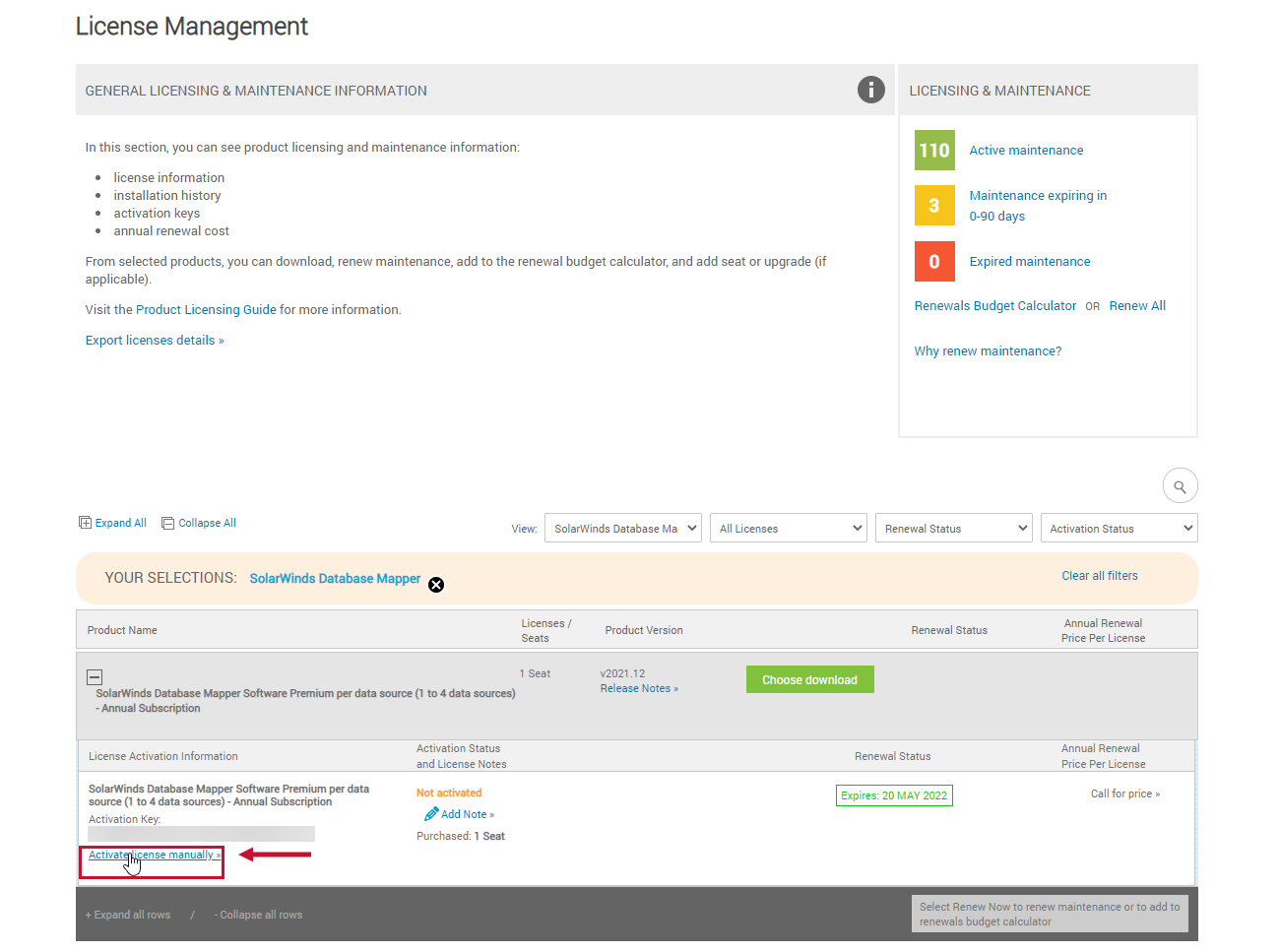1280x952 pixels.
Task: Open Active maintenance link
Action: click(x=1026, y=151)
